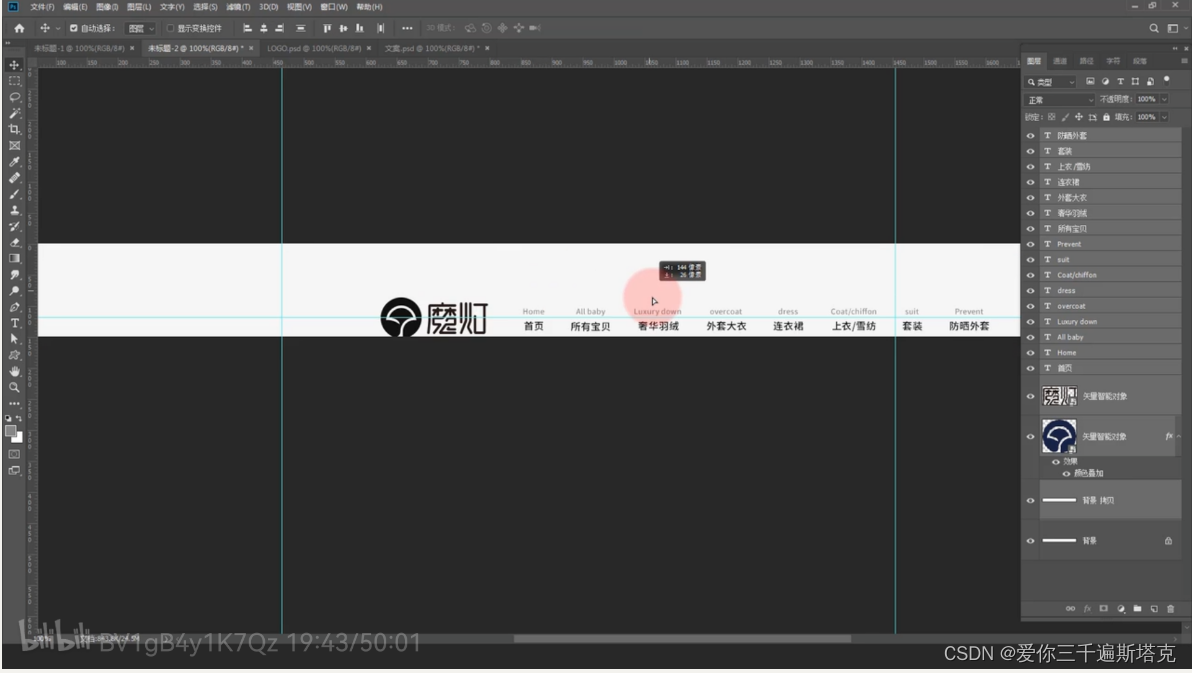Click the align top edges icon
Image resolution: width=1192 pixels, height=673 pixels.
click(327, 28)
